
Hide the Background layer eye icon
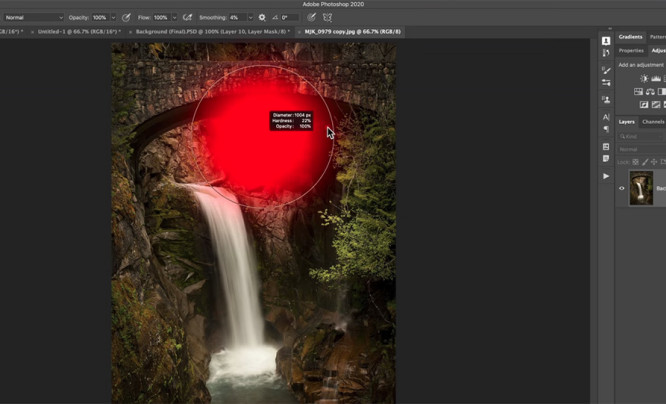pos(621,188)
